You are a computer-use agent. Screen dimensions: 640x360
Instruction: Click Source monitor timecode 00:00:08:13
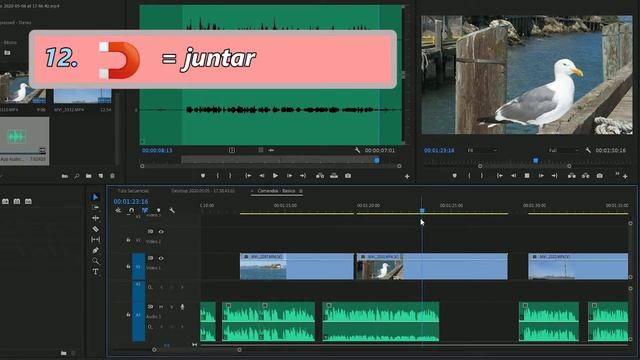coord(157,150)
